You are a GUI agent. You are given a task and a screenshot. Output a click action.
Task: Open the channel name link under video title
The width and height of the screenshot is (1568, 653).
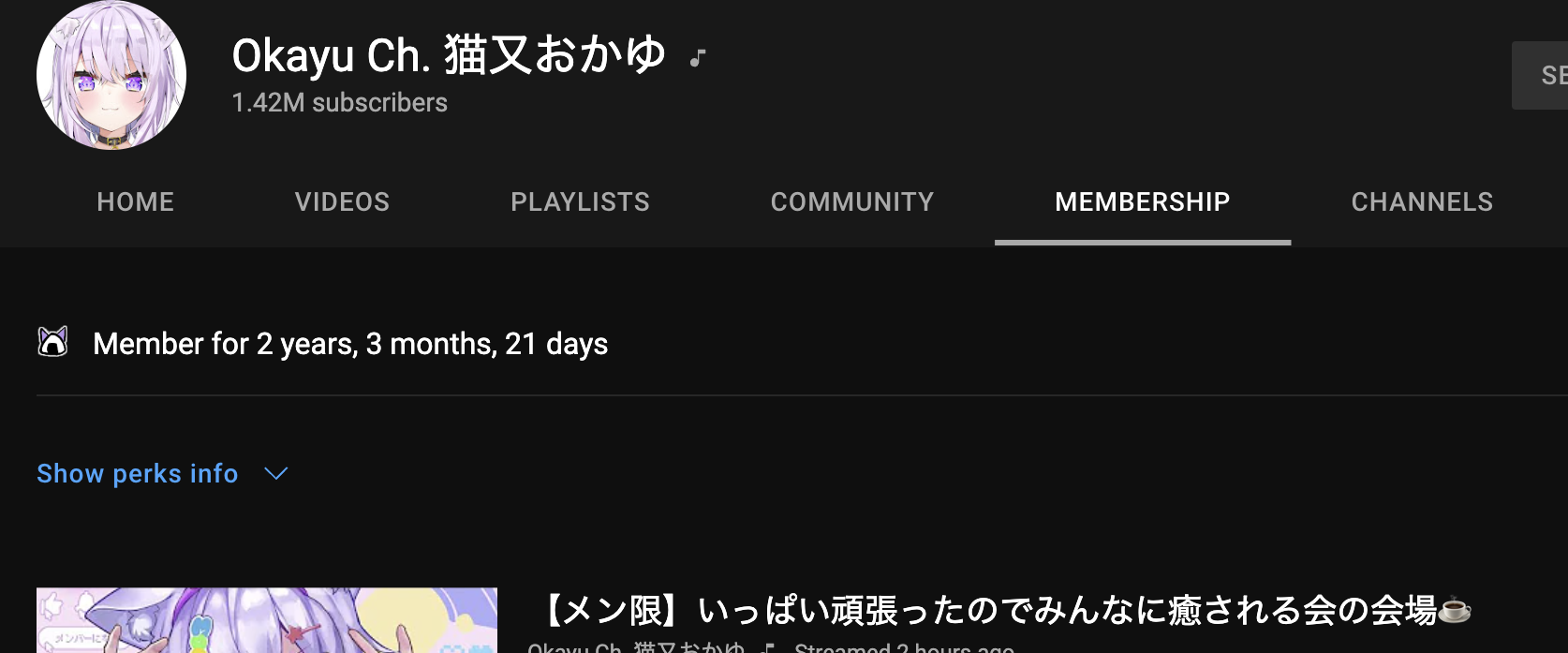coord(636,647)
